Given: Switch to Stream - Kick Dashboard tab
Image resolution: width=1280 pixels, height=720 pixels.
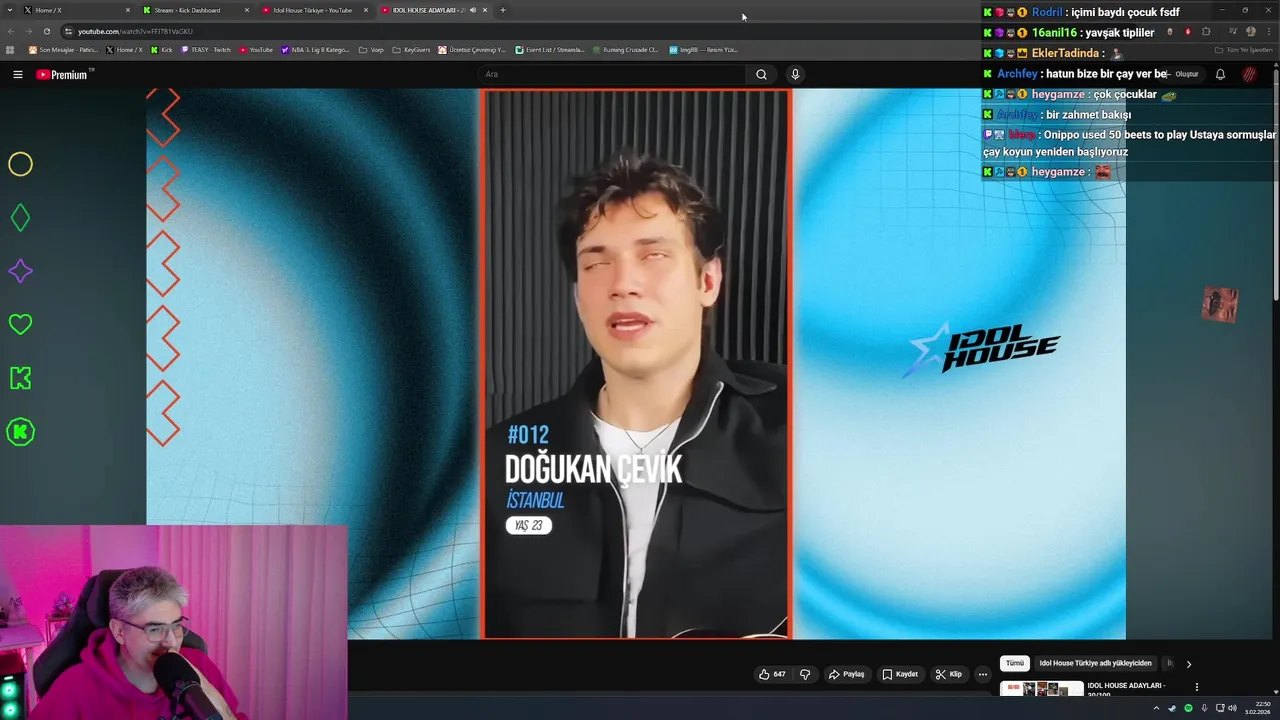Looking at the screenshot, I should tap(196, 10).
